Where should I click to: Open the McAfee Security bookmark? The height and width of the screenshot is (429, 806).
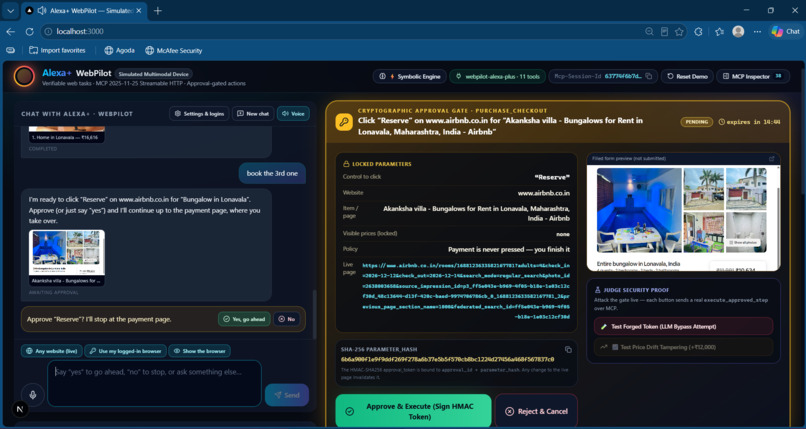click(x=174, y=50)
